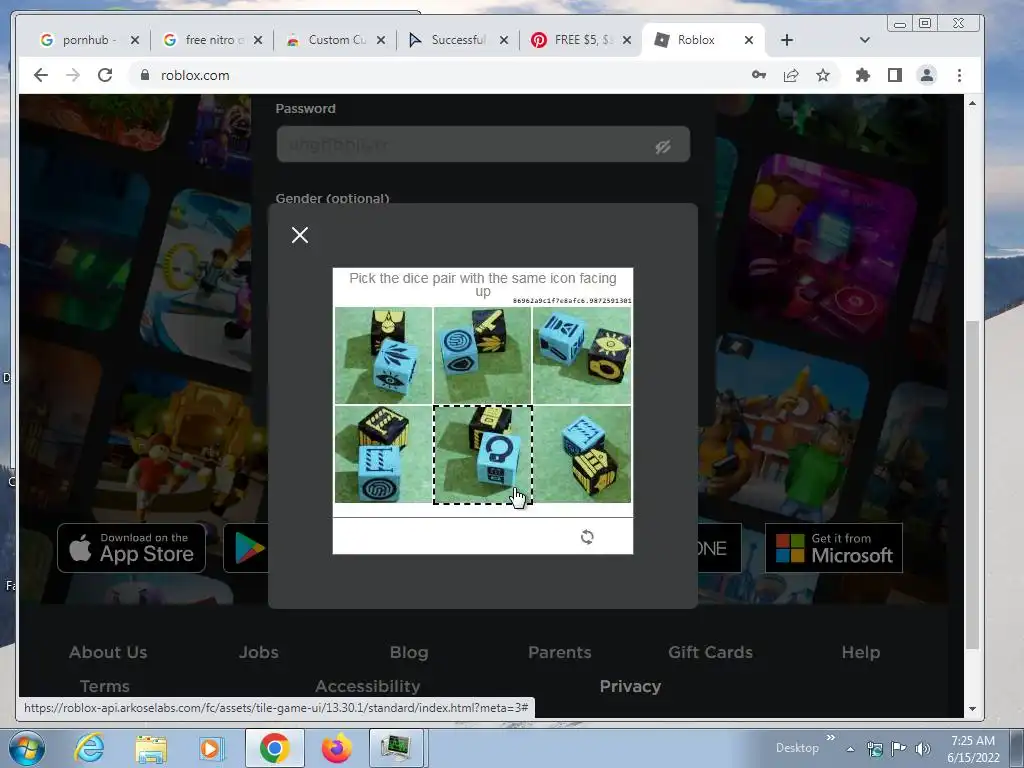The height and width of the screenshot is (768, 1024).
Task: Expand the Desktop toolbar chevron
Action: [831, 738]
